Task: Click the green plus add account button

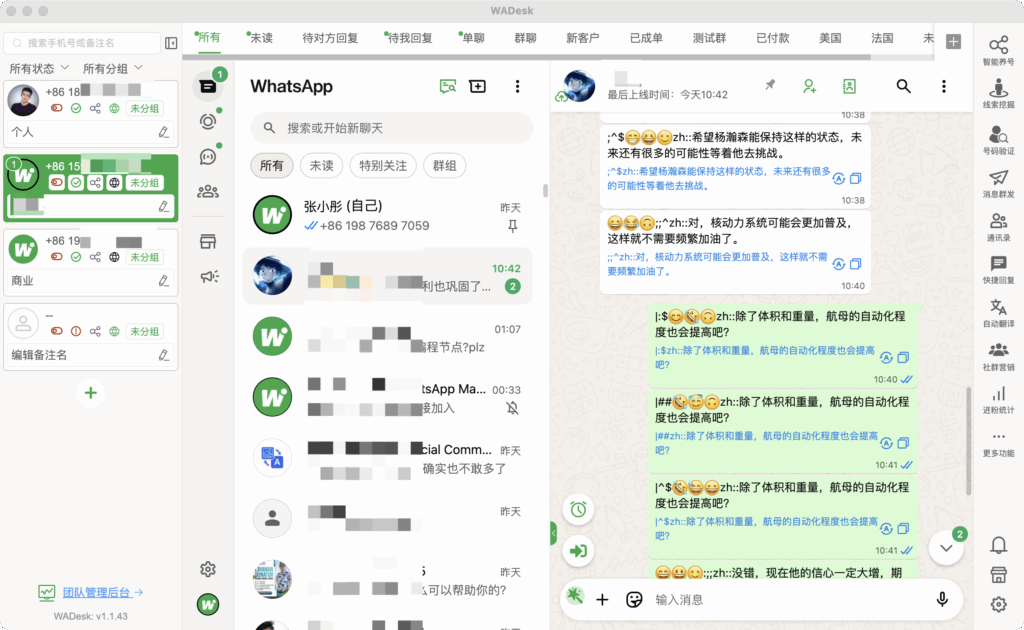Action: [x=90, y=393]
